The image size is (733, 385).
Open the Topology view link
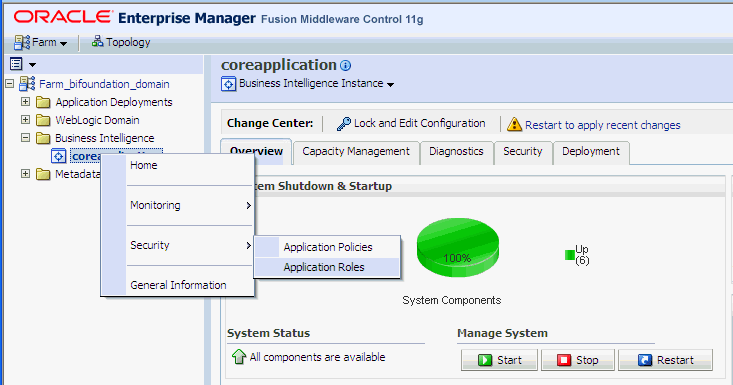(x=128, y=42)
